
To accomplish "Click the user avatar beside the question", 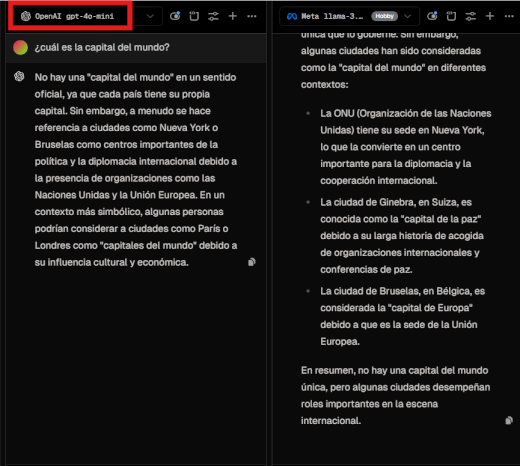I will pyautogui.click(x=20, y=47).
